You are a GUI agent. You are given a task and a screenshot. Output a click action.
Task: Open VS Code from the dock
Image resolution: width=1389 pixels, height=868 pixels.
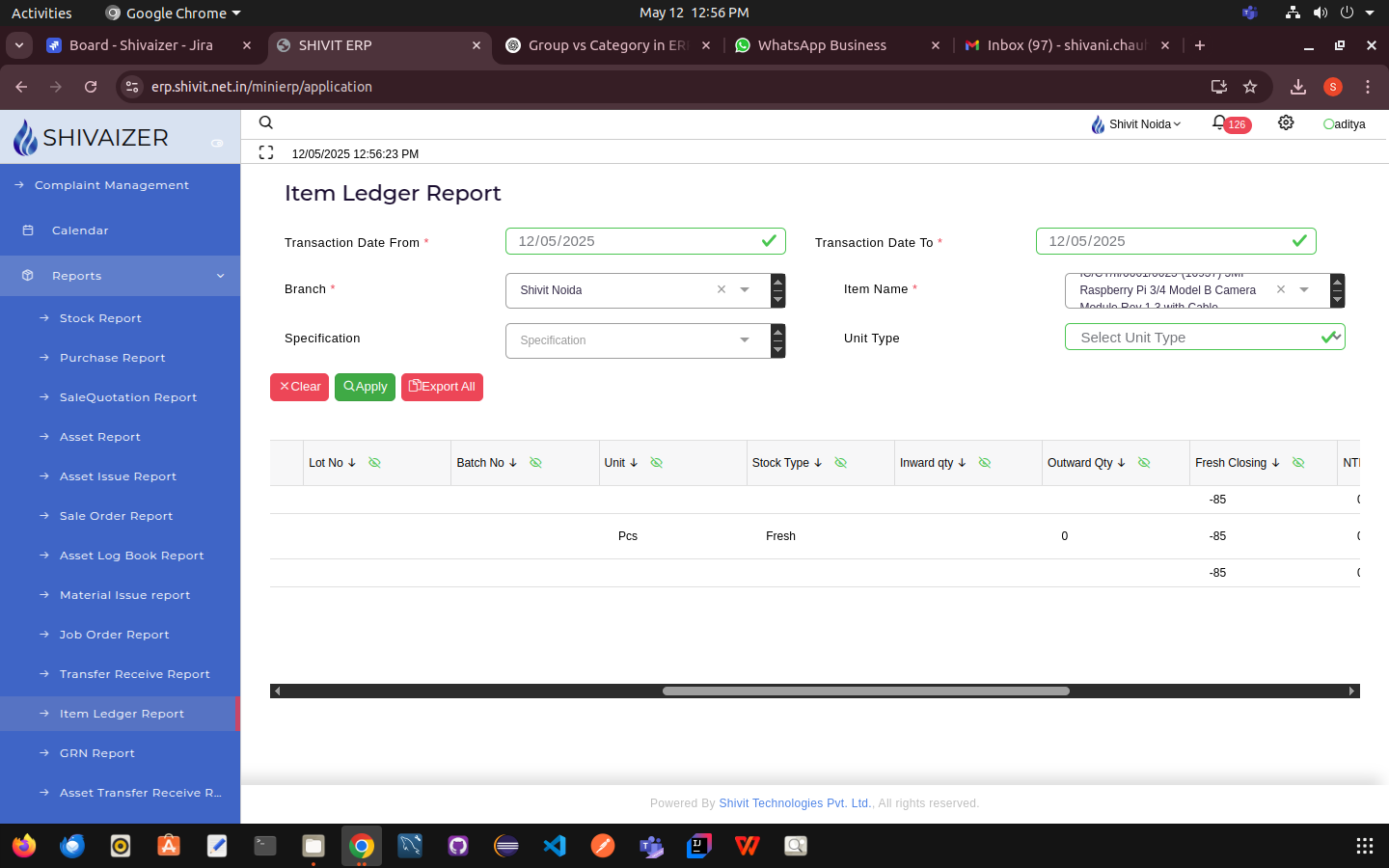point(555,846)
